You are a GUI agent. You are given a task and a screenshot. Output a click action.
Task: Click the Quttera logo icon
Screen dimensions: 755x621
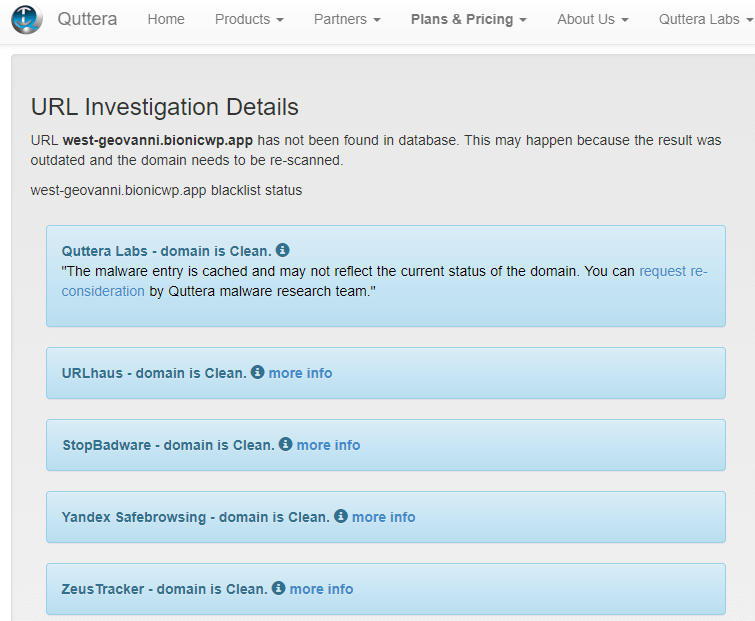[26, 19]
